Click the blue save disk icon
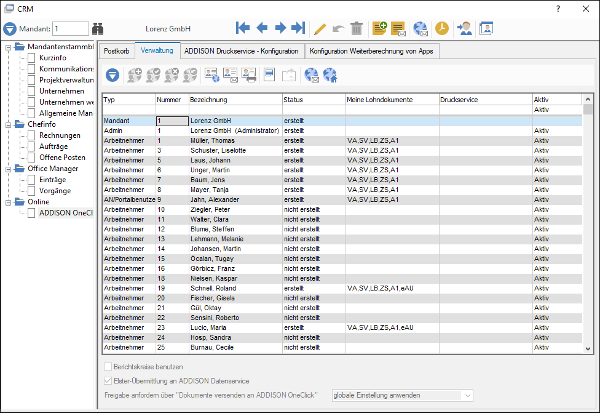This screenshot has width=600, height=413. [270, 75]
